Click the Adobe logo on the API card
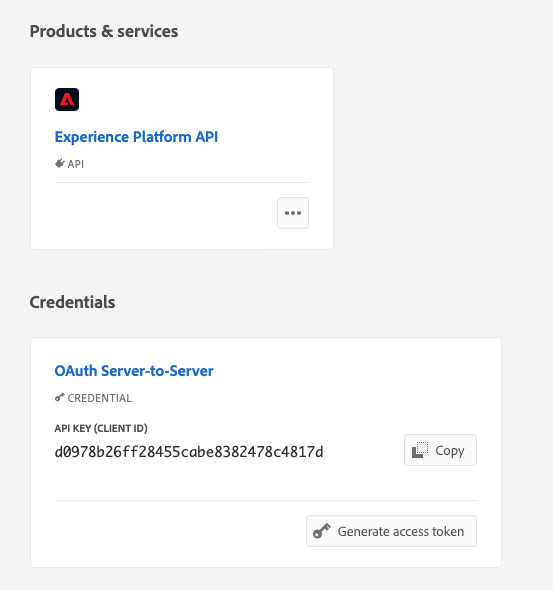Viewport: 553px width, 590px height. [67, 99]
